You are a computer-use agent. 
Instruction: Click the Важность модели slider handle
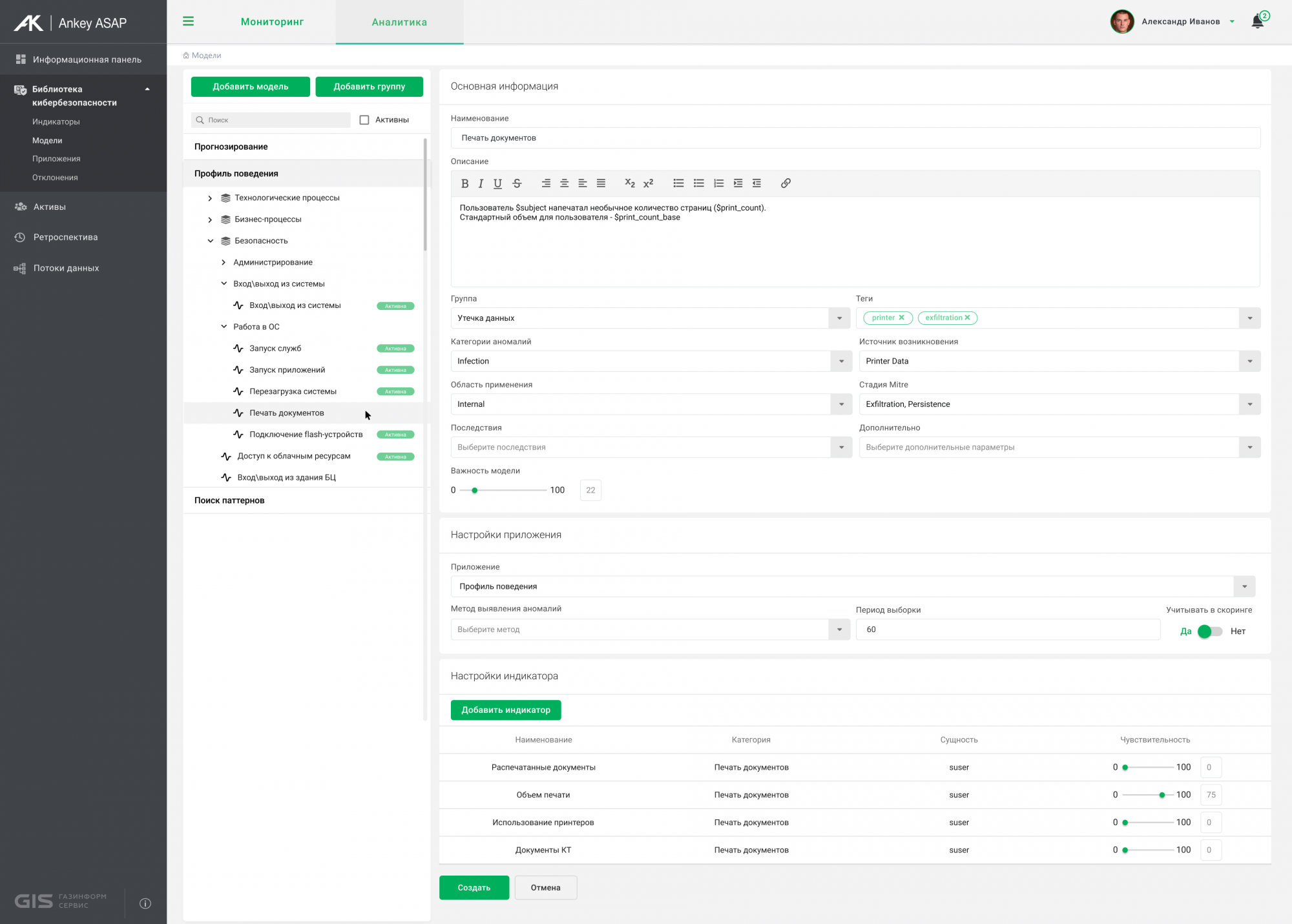[475, 491]
